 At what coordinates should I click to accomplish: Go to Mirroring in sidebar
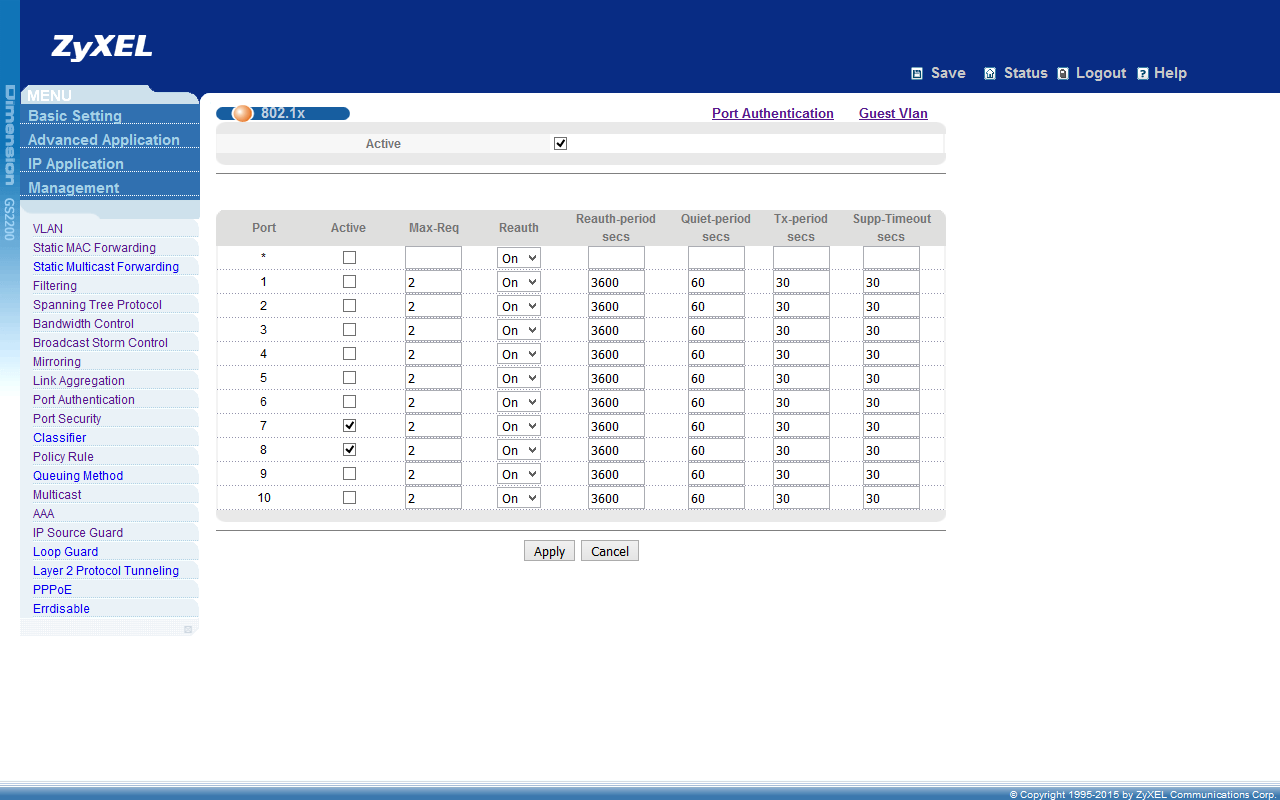click(x=57, y=362)
